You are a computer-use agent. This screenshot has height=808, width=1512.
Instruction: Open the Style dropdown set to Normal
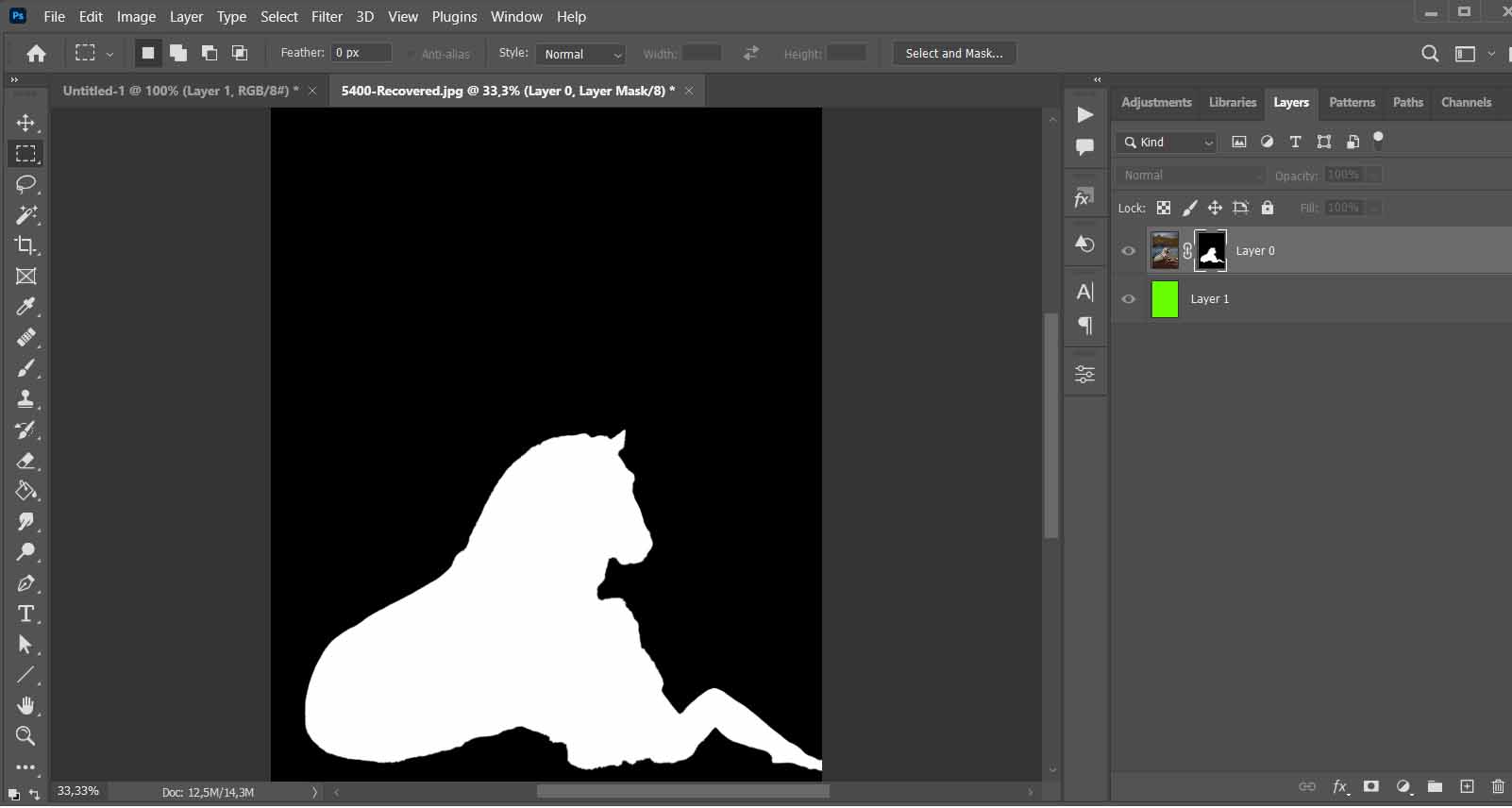pyautogui.click(x=580, y=54)
